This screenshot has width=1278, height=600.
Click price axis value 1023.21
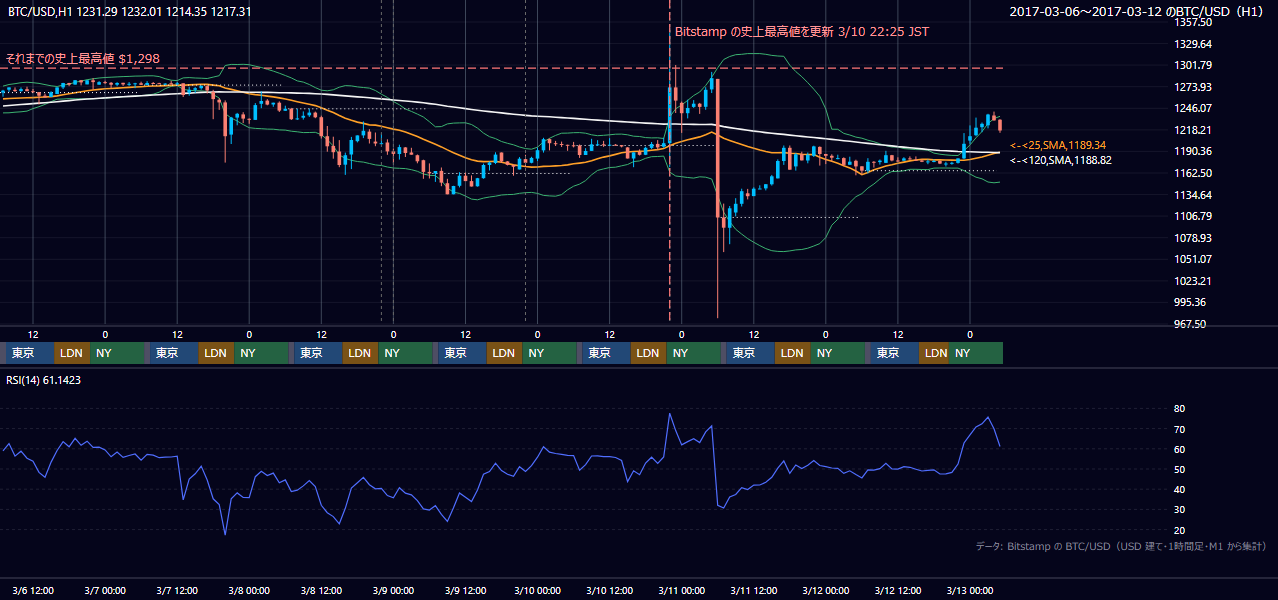1191,281
